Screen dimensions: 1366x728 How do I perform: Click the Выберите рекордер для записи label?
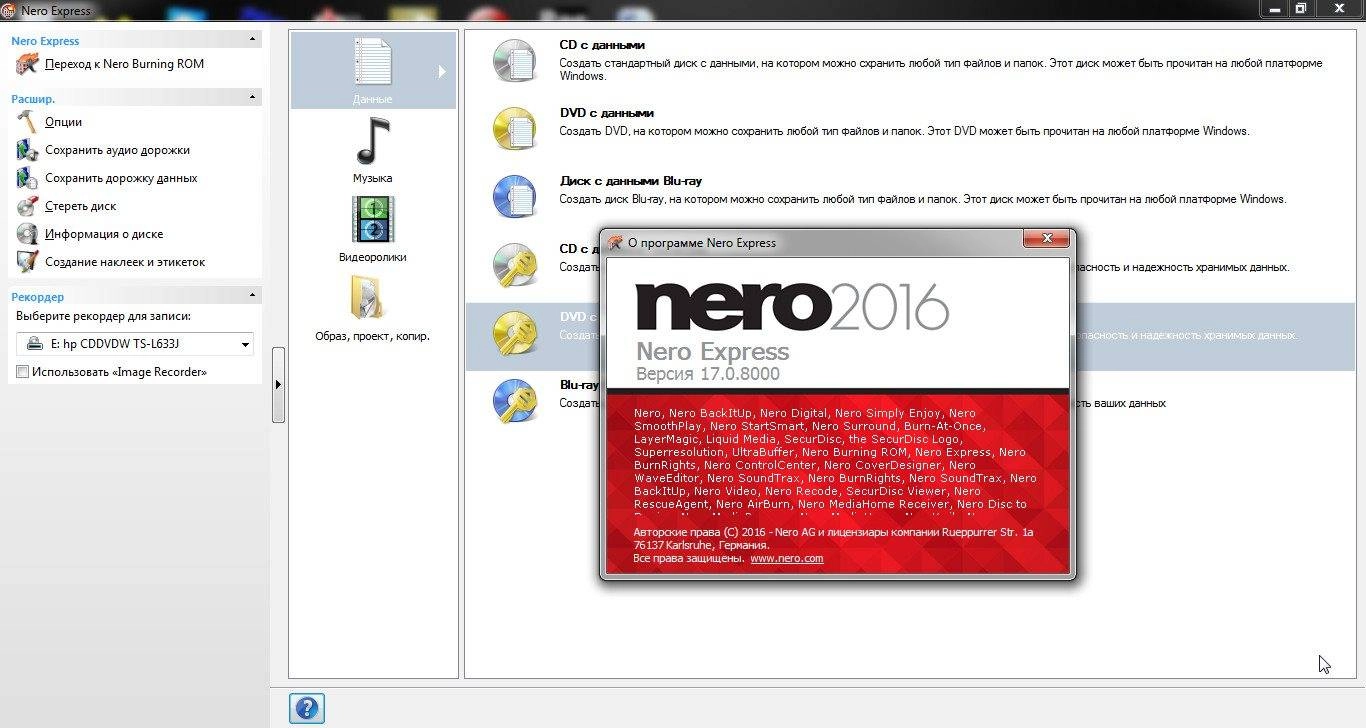point(103,316)
